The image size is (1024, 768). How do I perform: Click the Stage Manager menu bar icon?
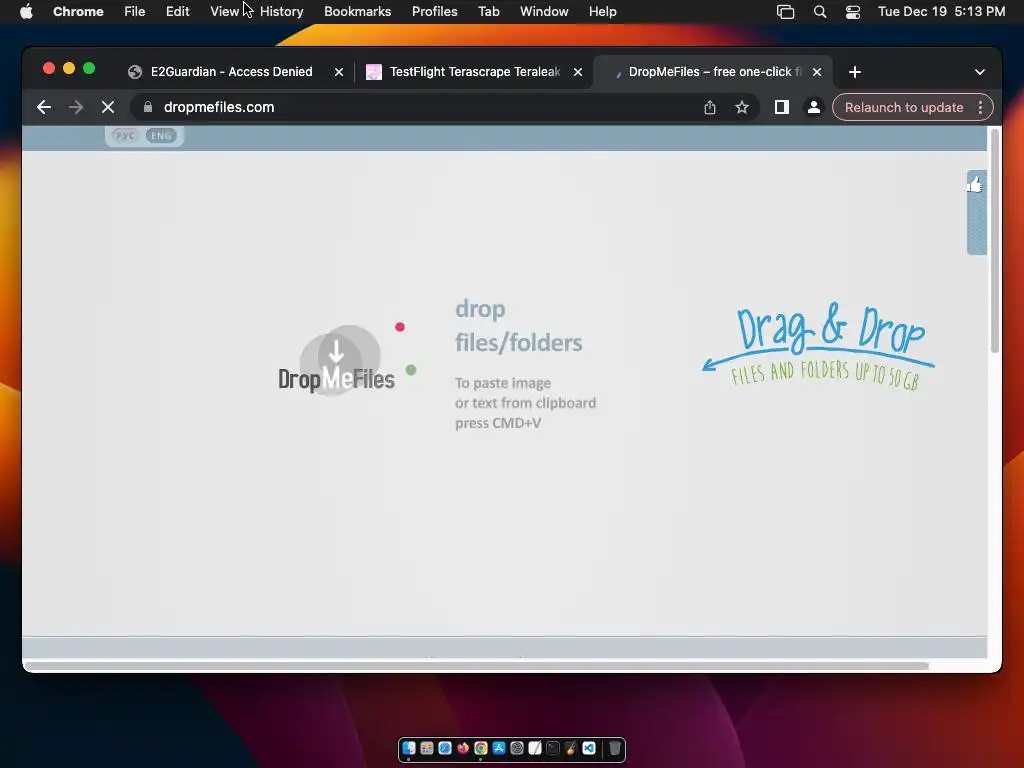coord(786,11)
